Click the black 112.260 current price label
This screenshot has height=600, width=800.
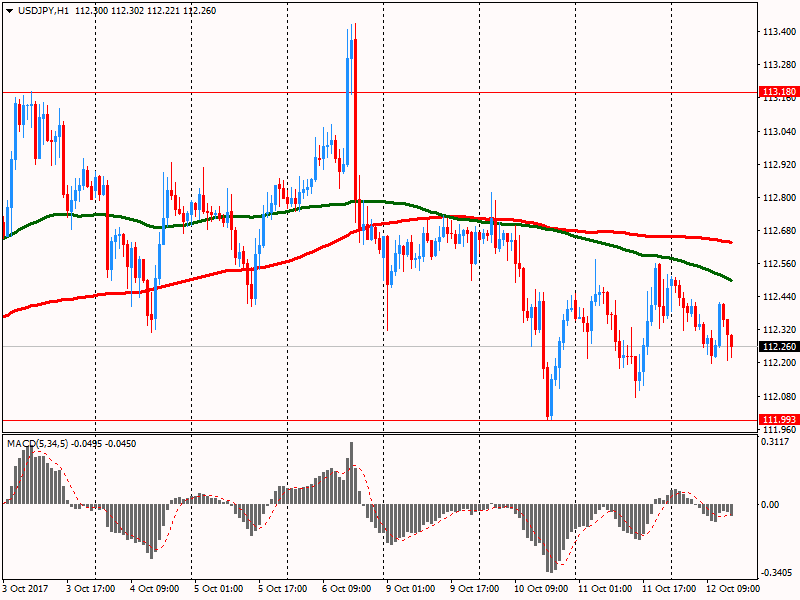pyautogui.click(x=779, y=346)
